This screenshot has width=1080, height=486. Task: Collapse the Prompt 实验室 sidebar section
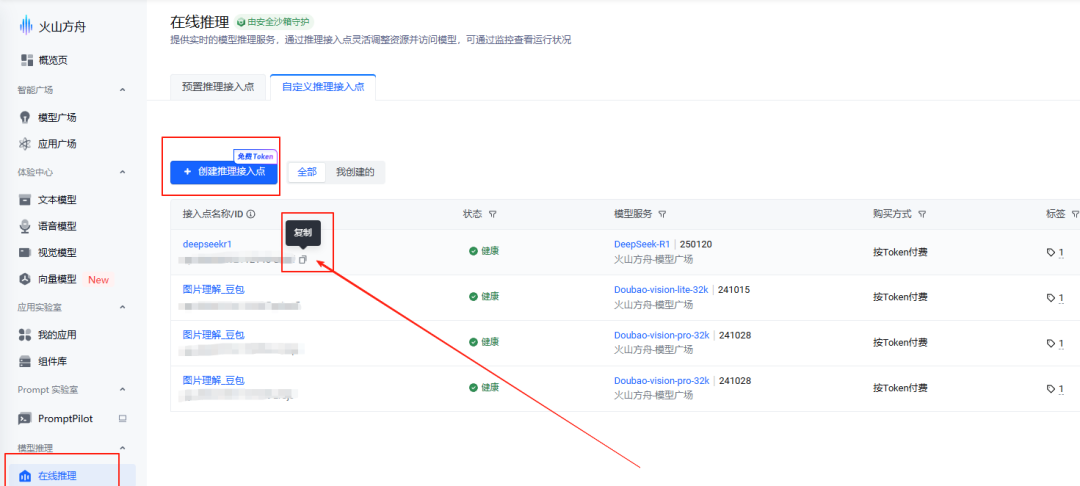(123, 389)
